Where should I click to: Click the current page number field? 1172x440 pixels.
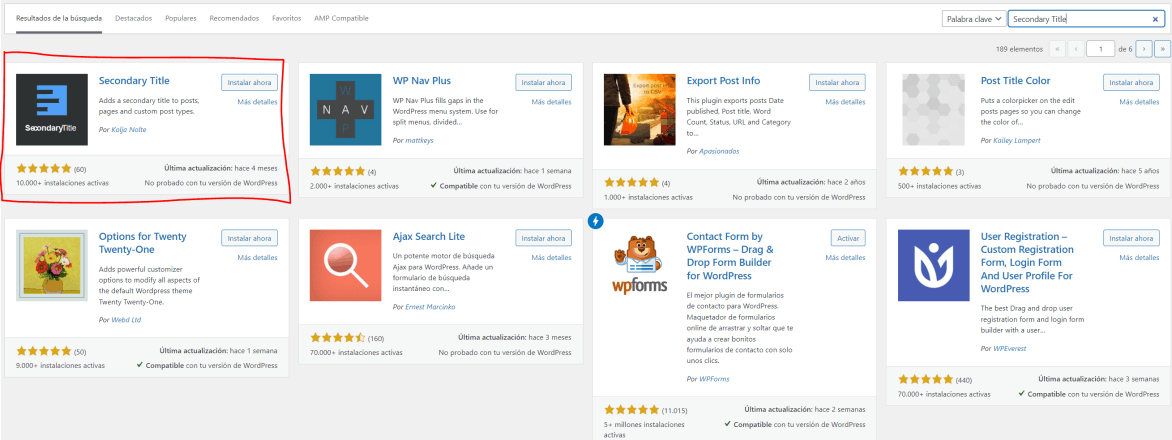click(x=1101, y=49)
